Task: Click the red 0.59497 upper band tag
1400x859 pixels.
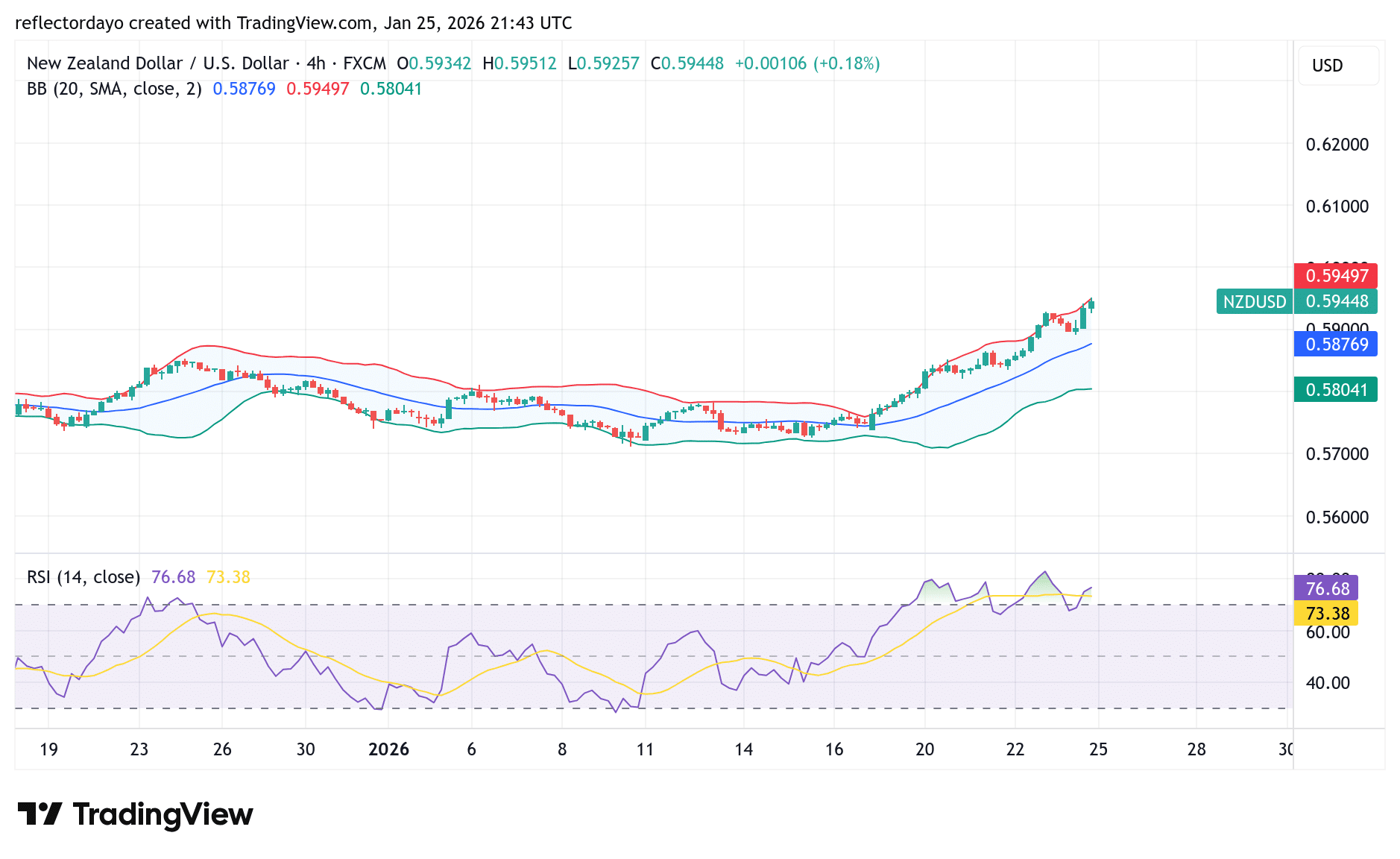Action: pyautogui.click(x=1336, y=276)
